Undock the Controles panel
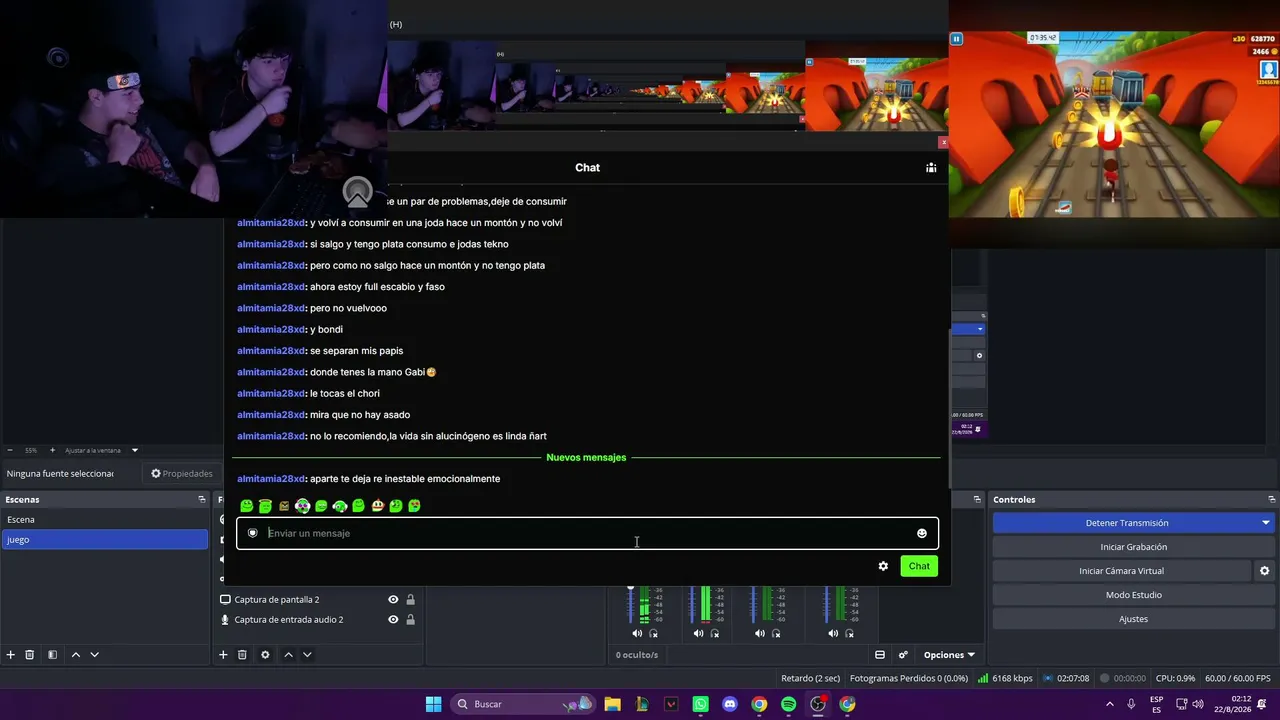 pyautogui.click(x=1272, y=499)
